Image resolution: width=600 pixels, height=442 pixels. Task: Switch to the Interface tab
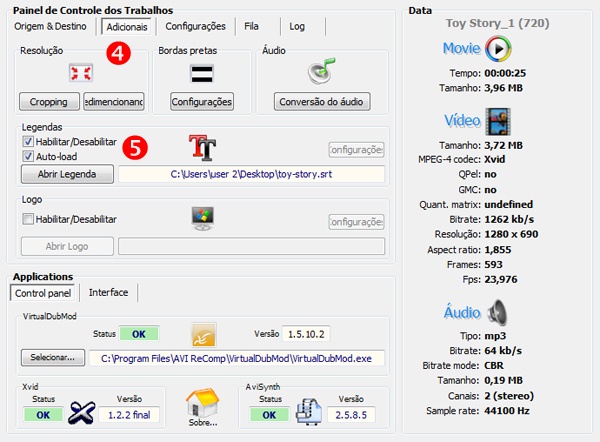tap(108, 292)
